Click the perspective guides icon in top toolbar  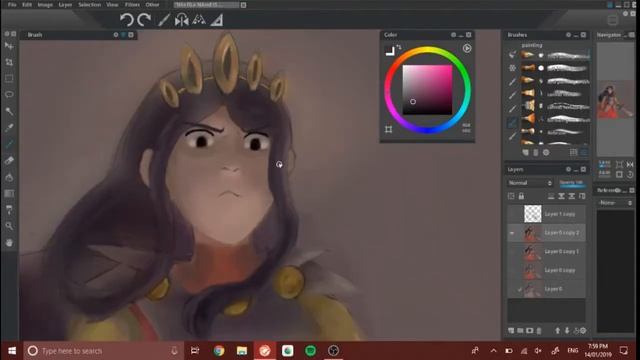[199, 20]
